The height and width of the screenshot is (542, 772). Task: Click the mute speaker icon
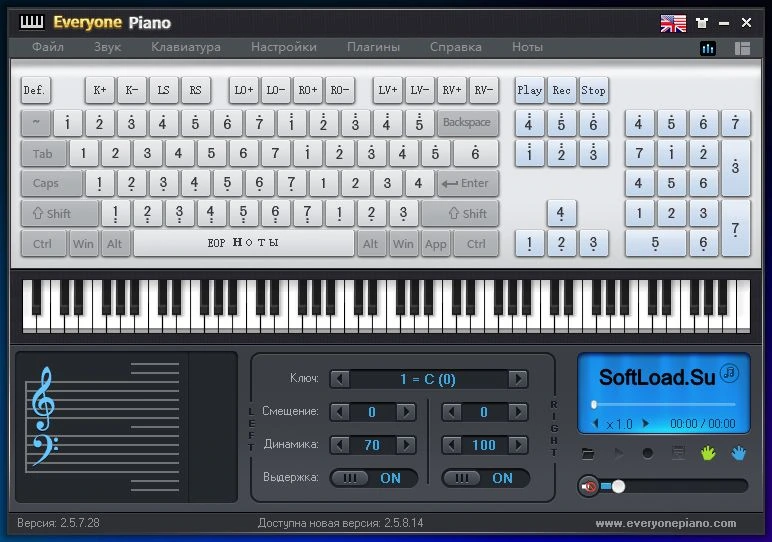588,486
